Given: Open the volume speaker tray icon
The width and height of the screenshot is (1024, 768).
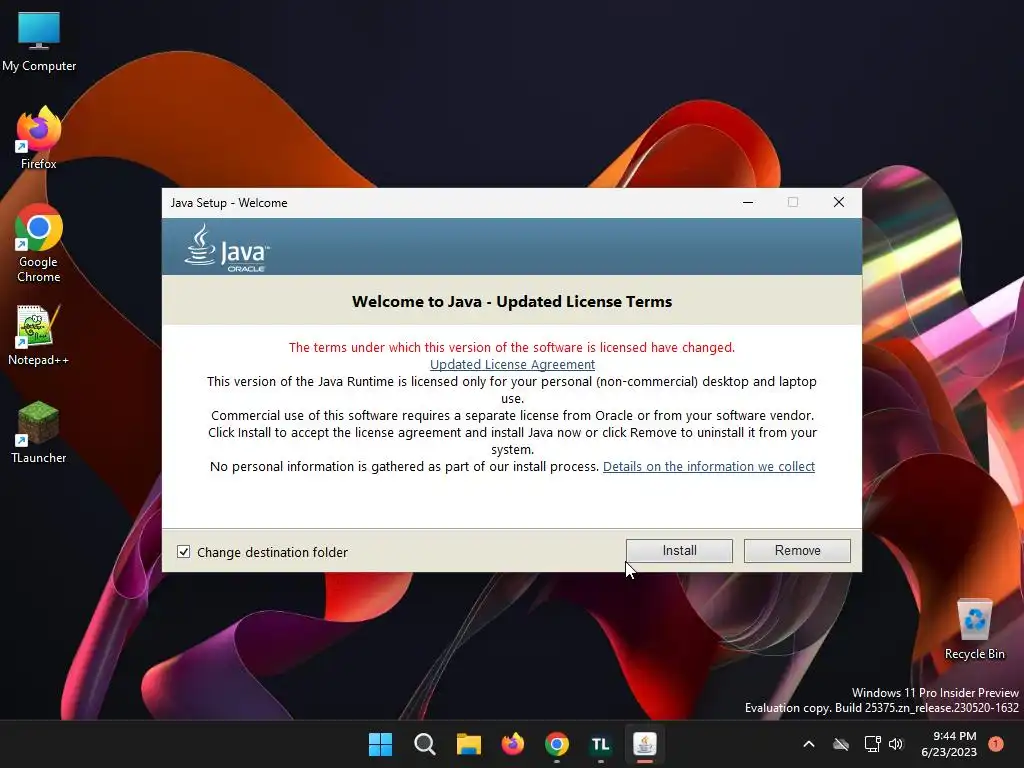Looking at the screenshot, I should tap(896, 744).
